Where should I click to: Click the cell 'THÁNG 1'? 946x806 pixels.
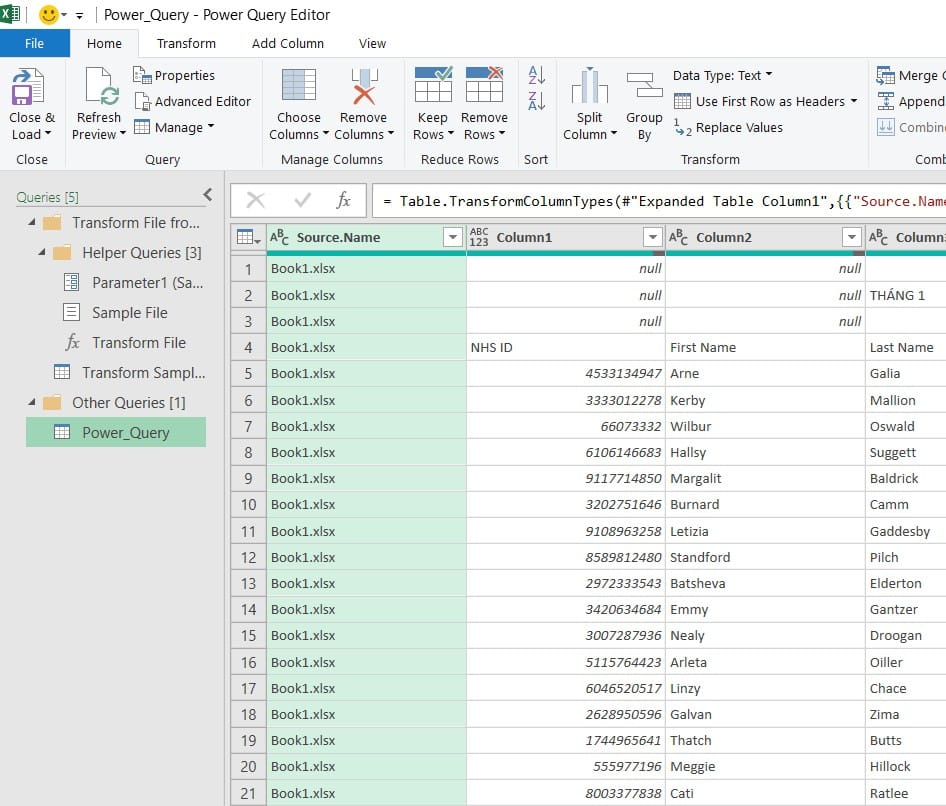click(x=906, y=295)
